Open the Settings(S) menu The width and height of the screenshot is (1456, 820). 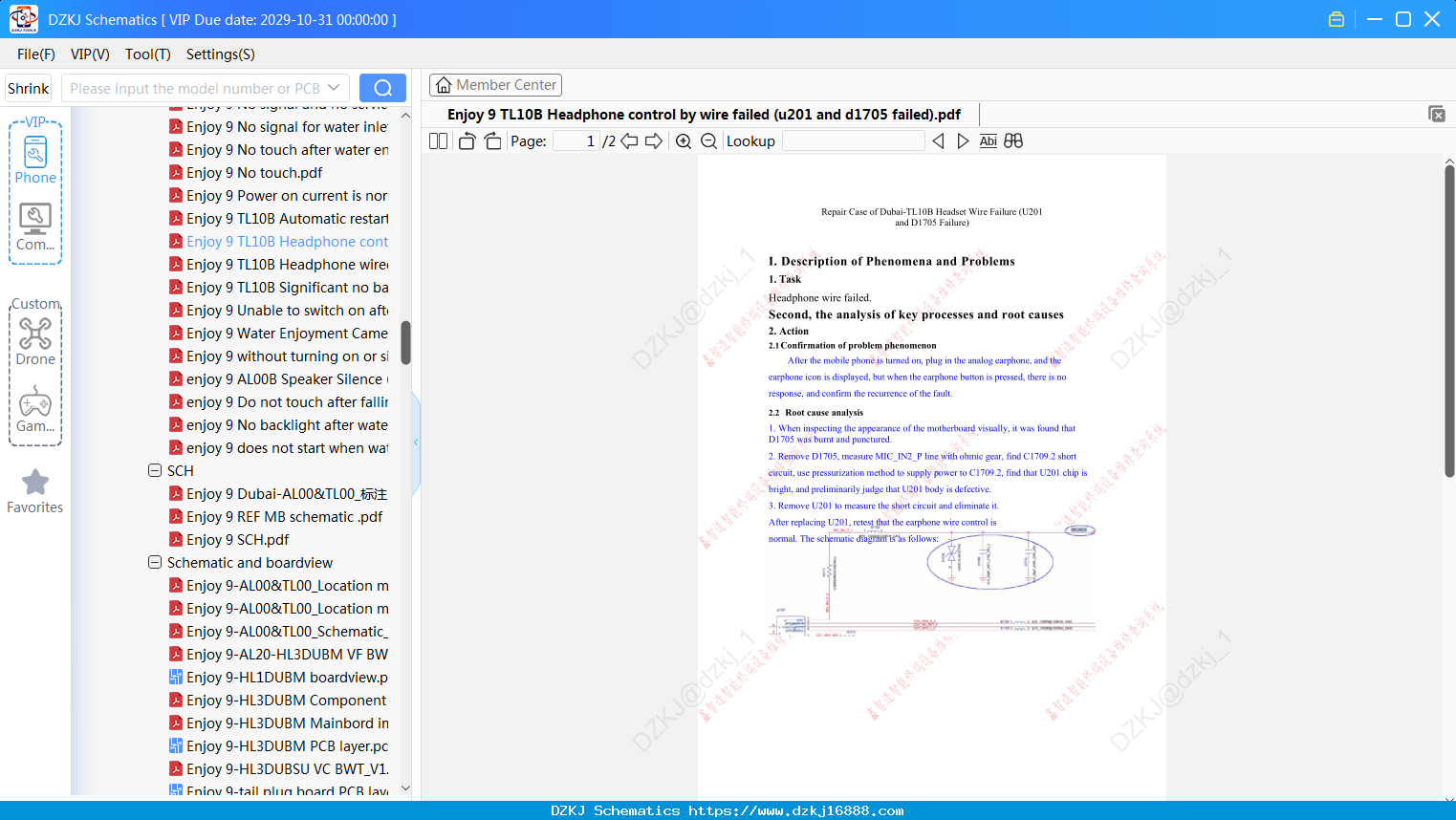[x=221, y=54]
